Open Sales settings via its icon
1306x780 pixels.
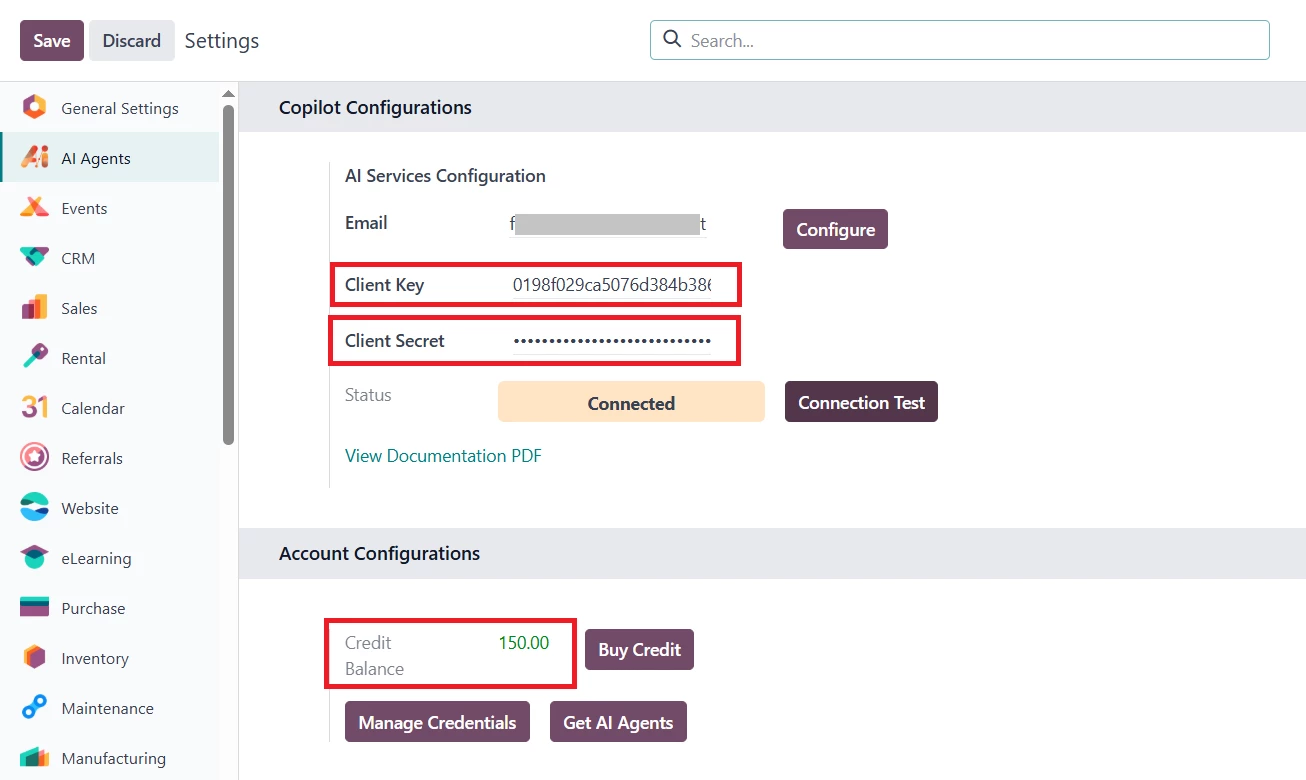(34, 308)
